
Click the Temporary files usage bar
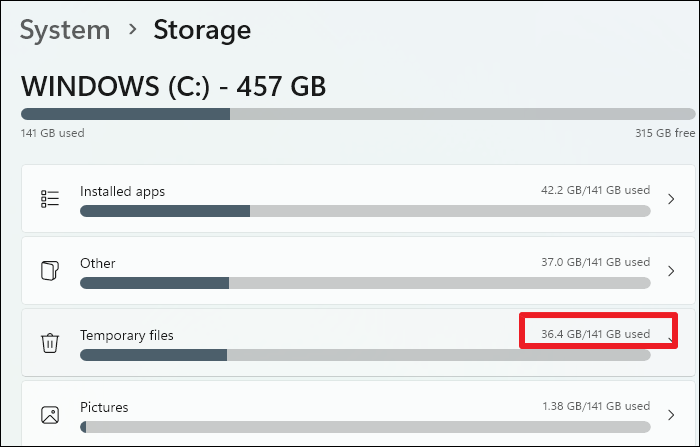pyautogui.click(x=365, y=355)
